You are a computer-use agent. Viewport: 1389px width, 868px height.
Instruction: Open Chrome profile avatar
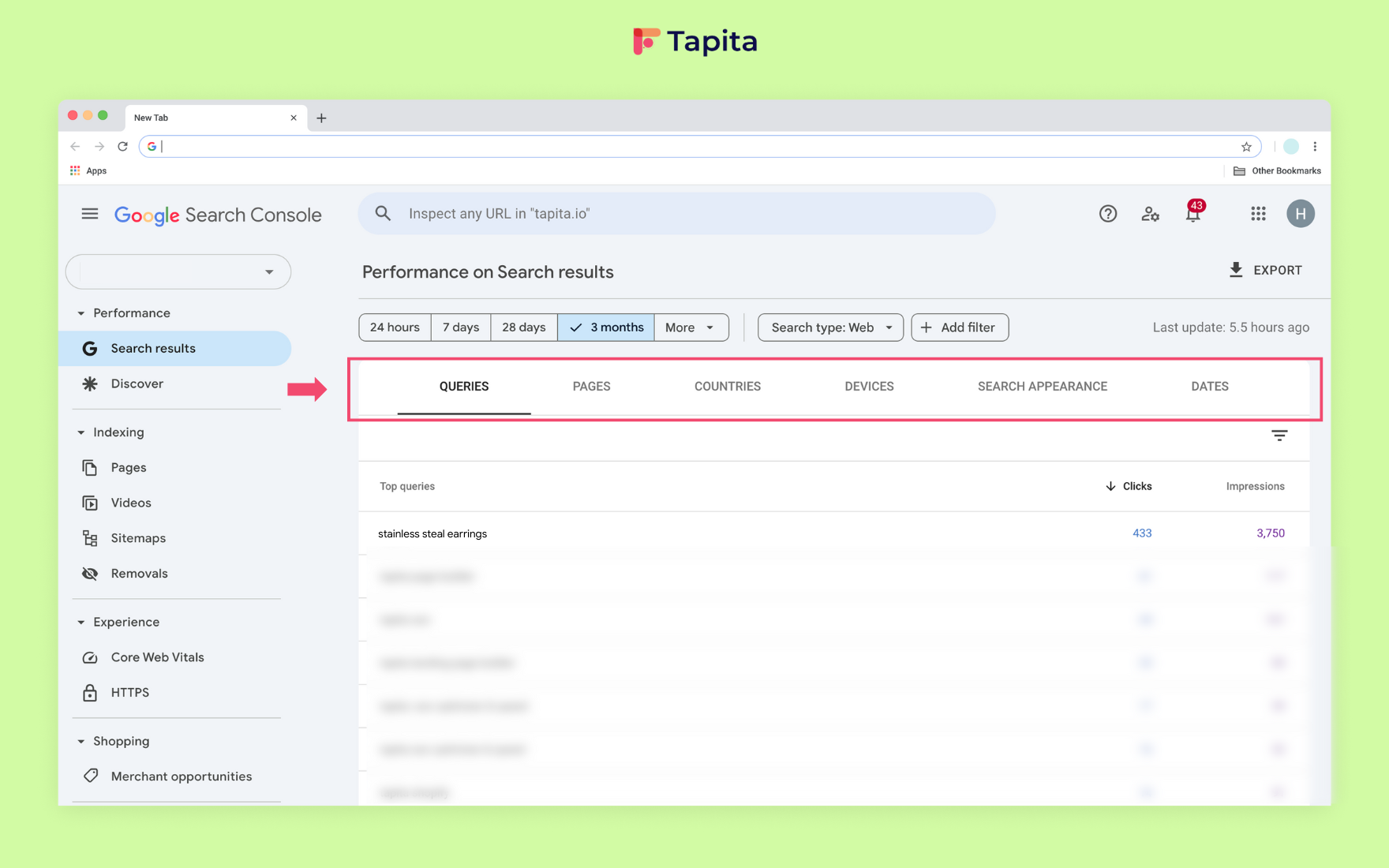(1291, 146)
